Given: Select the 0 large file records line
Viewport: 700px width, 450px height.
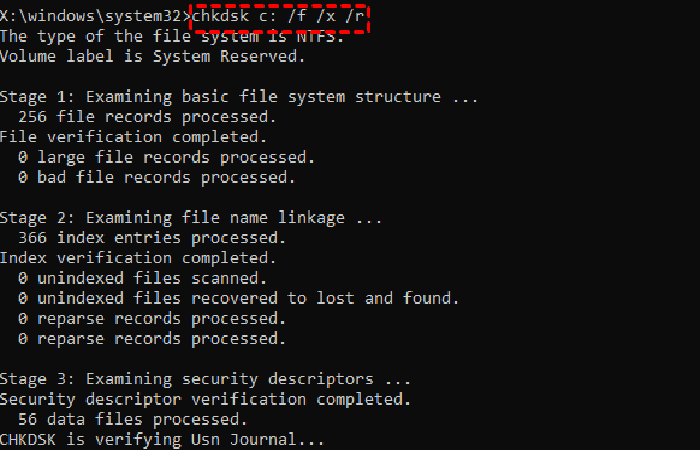Looking at the screenshot, I should [166, 157].
